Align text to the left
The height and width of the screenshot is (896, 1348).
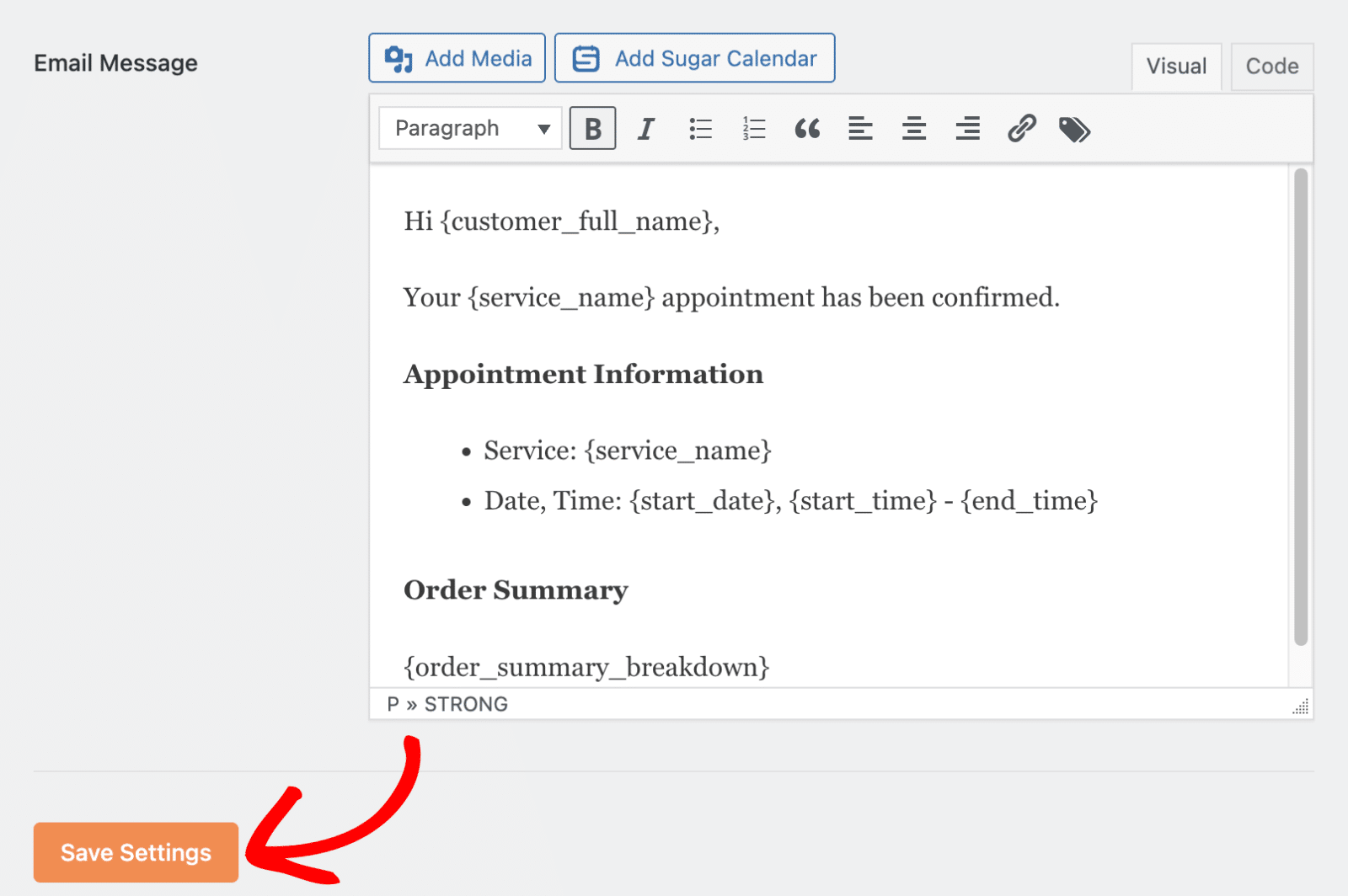(x=860, y=128)
